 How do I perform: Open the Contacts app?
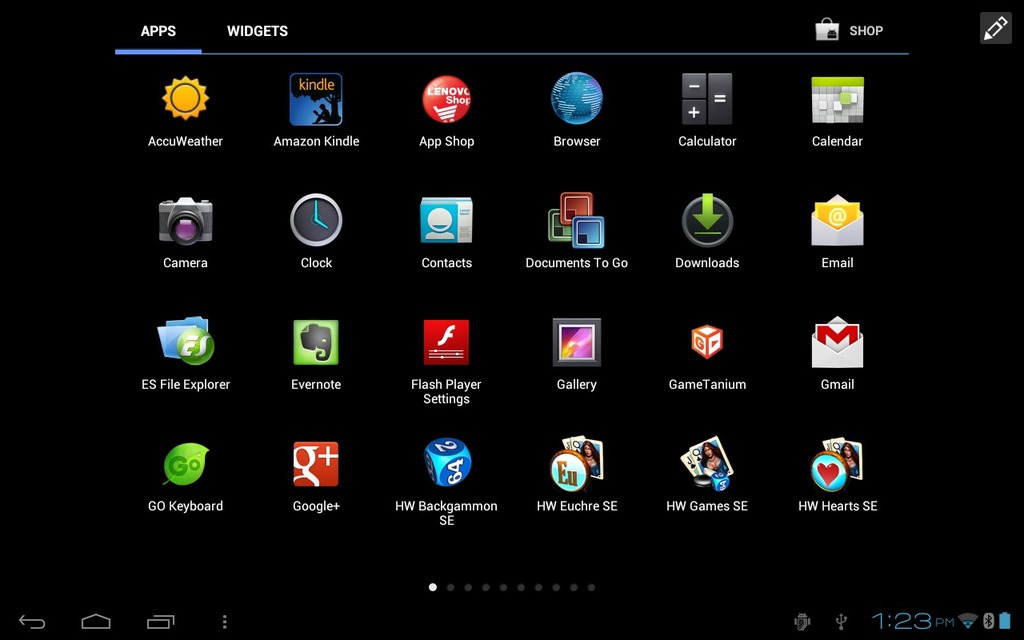(x=447, y=221)
